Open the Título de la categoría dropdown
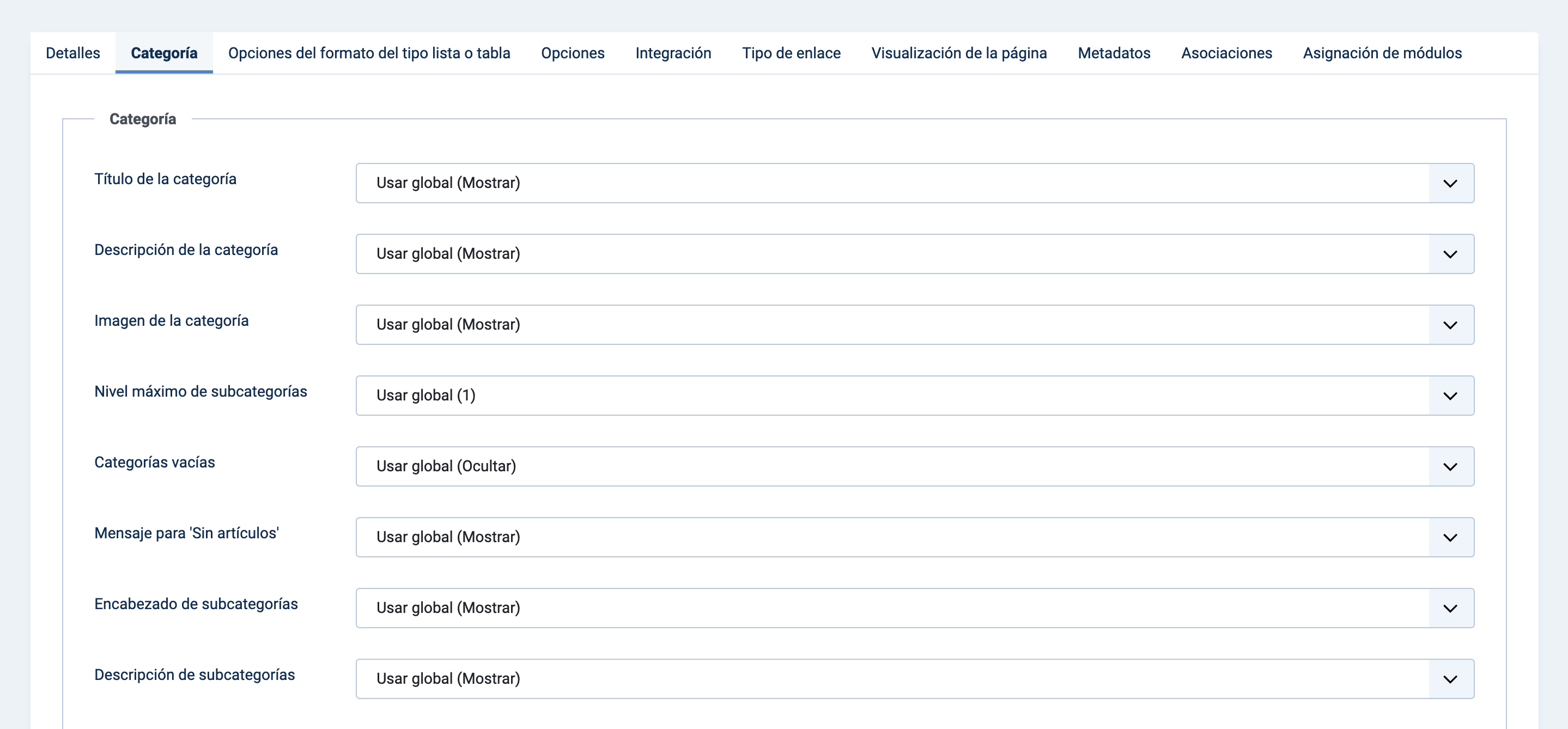The height and width of the screenshot is (729, 1568). click(x=915, y=183)
